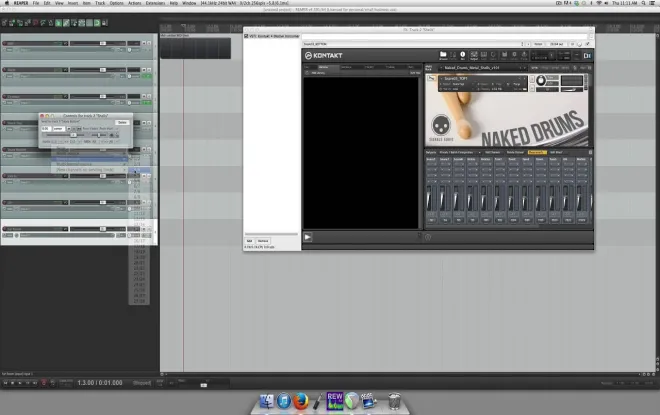
Task: Click the Save Project toolbar icon
Action: [x=20, y=23]
